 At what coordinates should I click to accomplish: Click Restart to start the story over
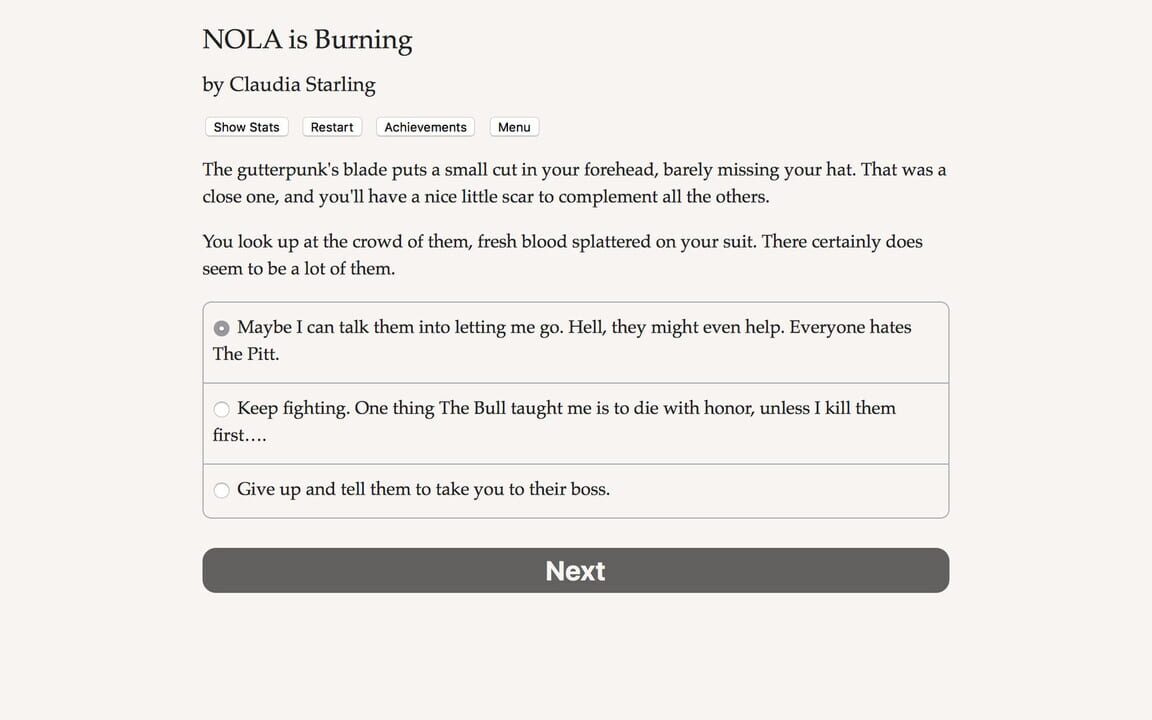331,127
